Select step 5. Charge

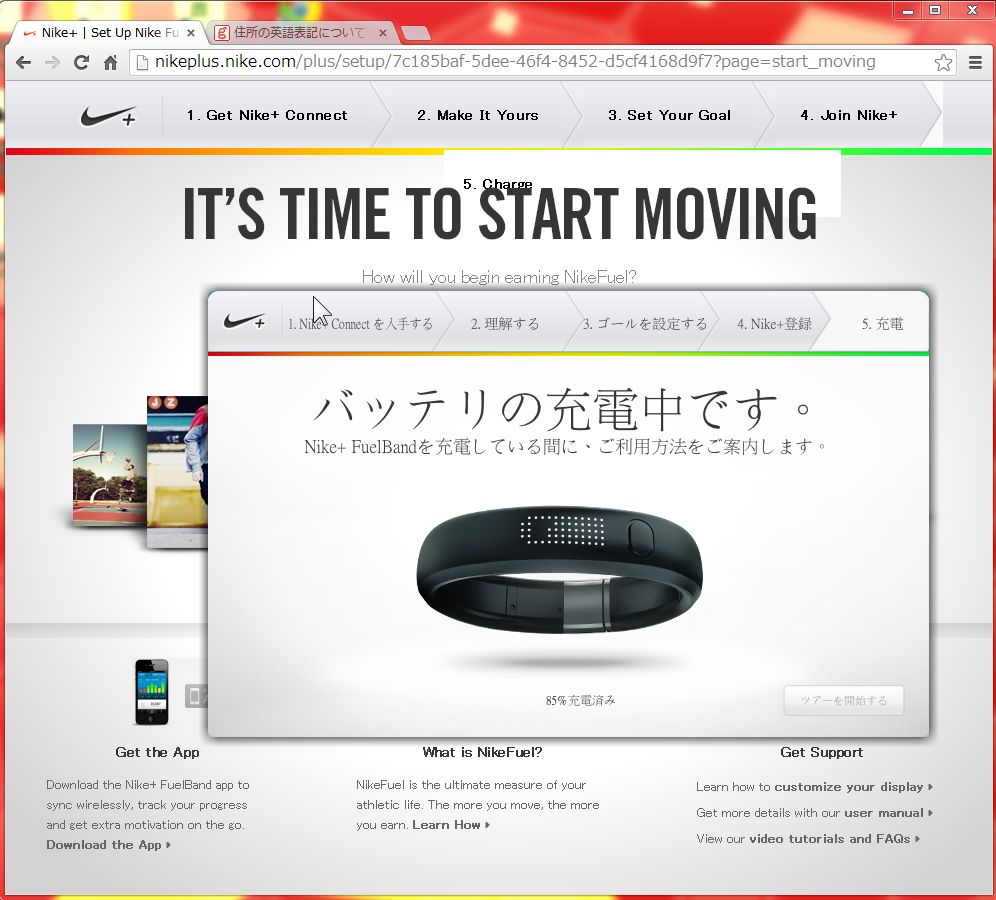[x=497, y=184]
